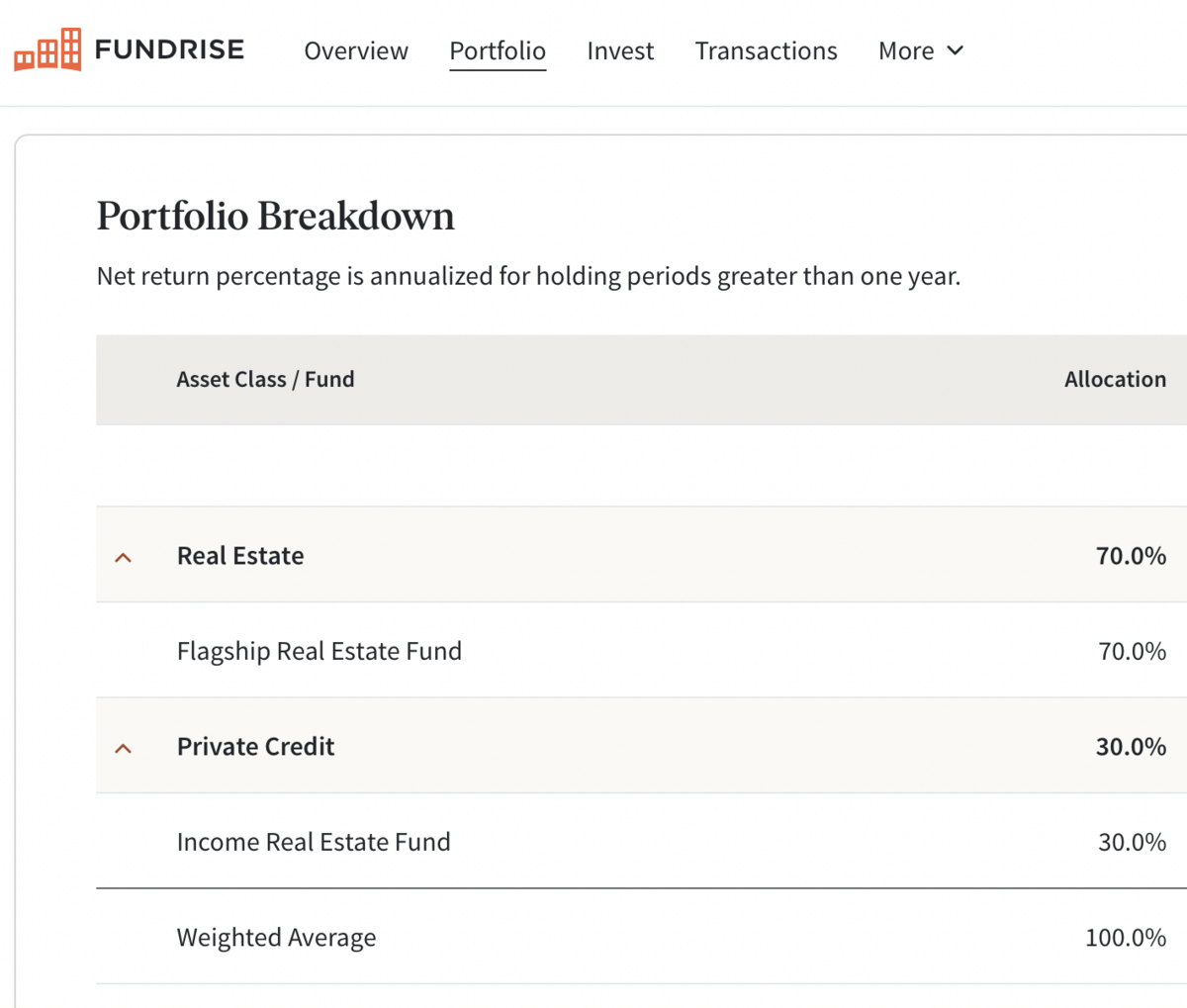Screen dimensions: 1187x1008
Task: Select the Private Credit row label
Action: coord(255,747)
